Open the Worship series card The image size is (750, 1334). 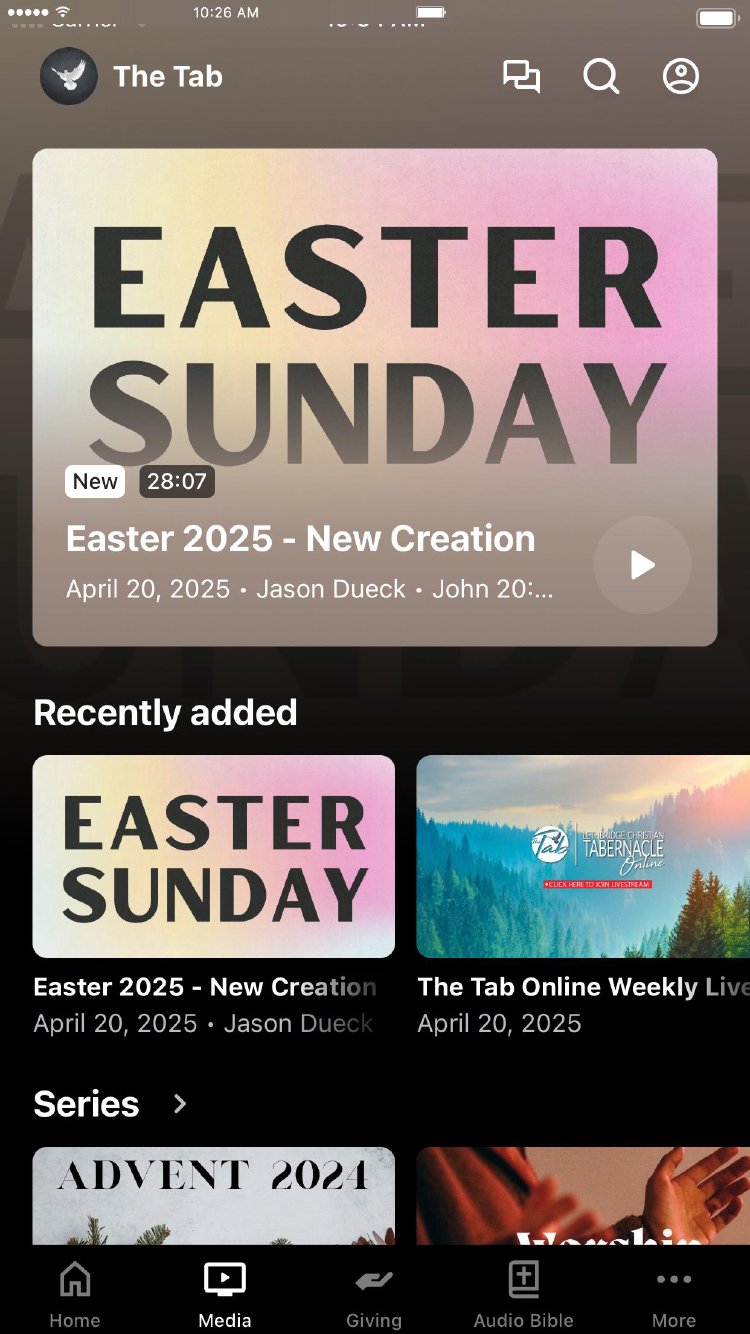pyautogui.click(x=583, y=1196)
